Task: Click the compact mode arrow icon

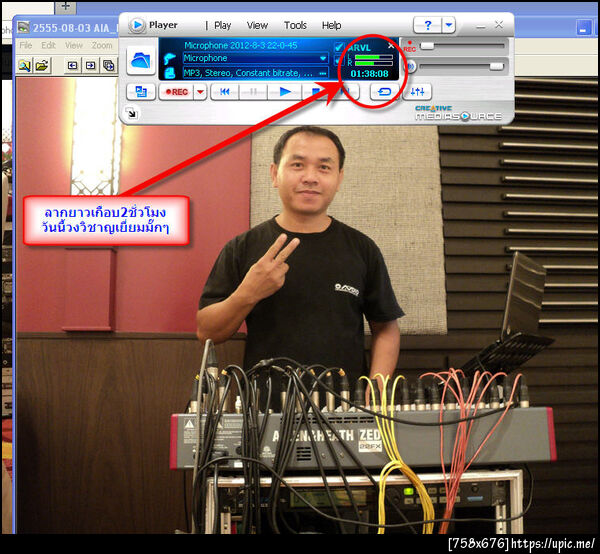Action: click(131, 114)
